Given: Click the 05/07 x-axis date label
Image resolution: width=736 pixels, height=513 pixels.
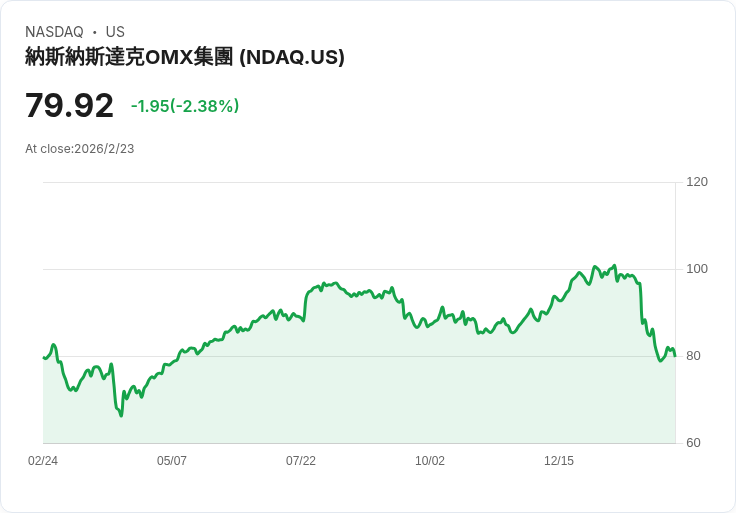Looking at the screenshot, I should coord(172,461).
